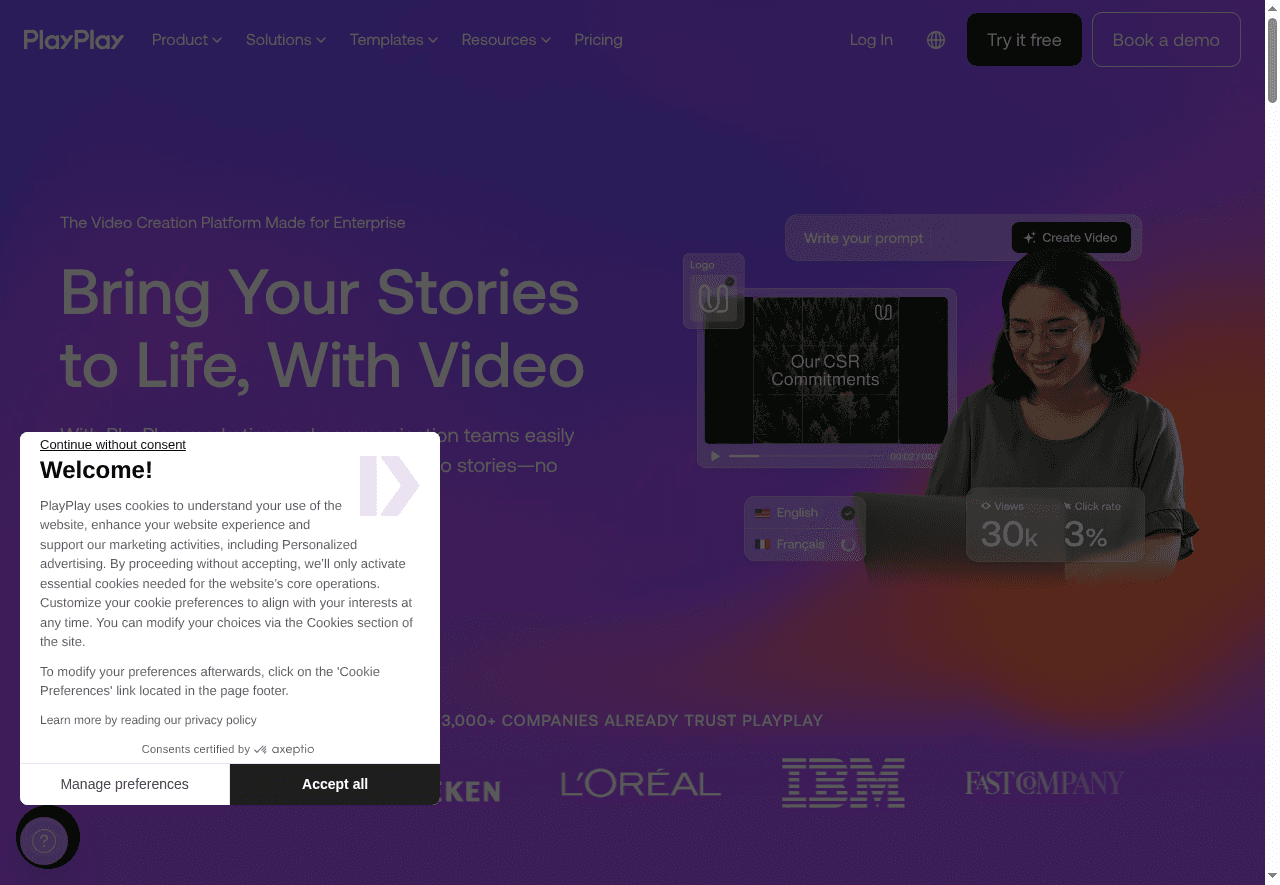Select the English language checkmark
This screenshot has height=885, width=1280.
[848, 513]
